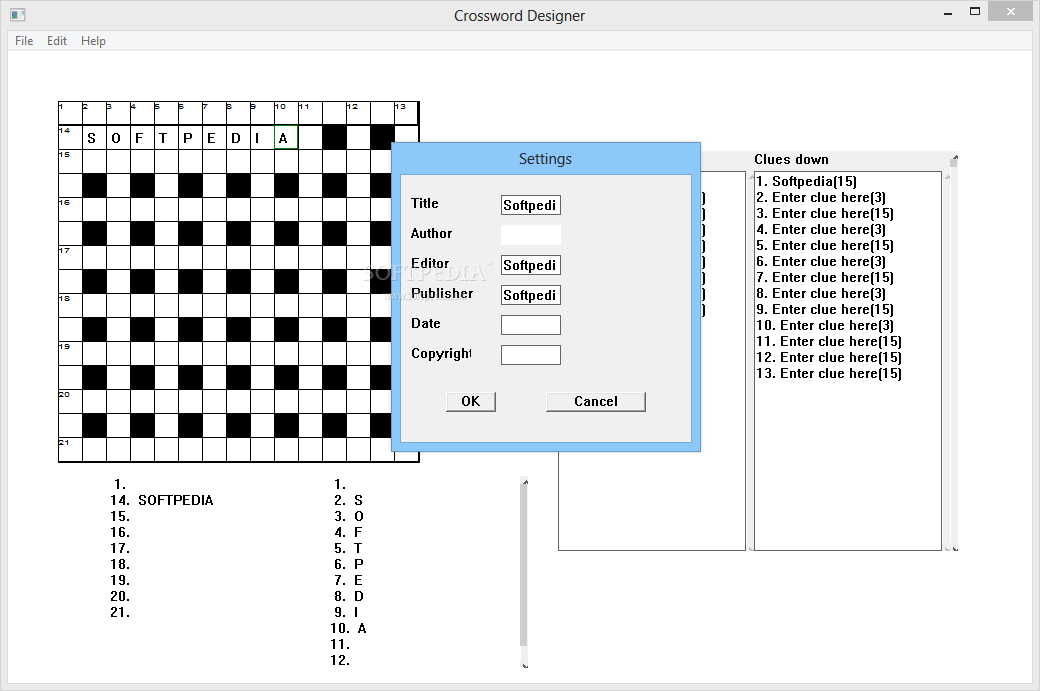The height and width of the screenshot is (691, 1040).
Task: Select grid cell containing letter D
Action: tap(238, 137)
